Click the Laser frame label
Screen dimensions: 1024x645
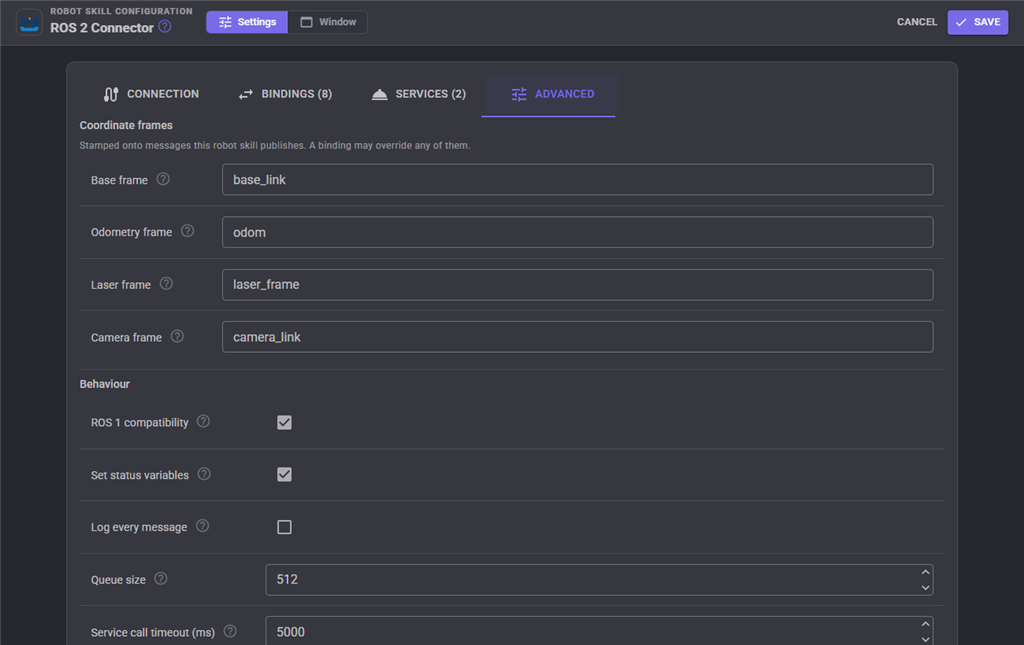tap(121, 285)
